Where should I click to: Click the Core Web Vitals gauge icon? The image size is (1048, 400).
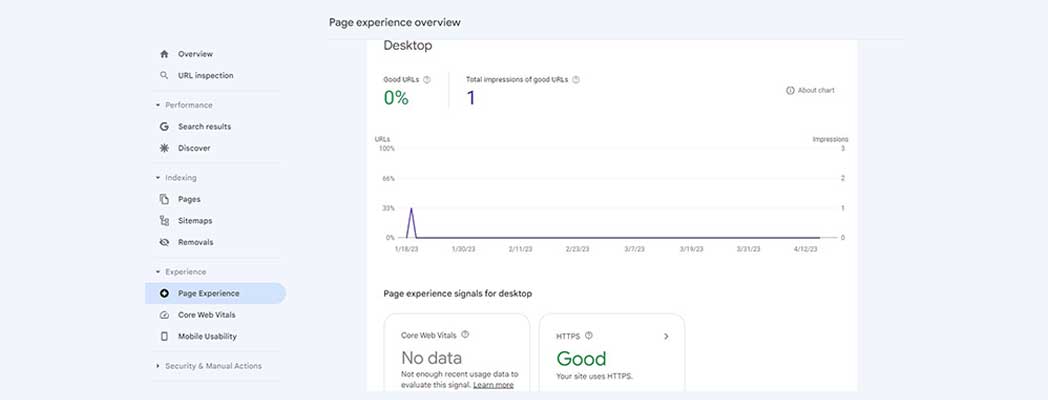tap(164, 315)
